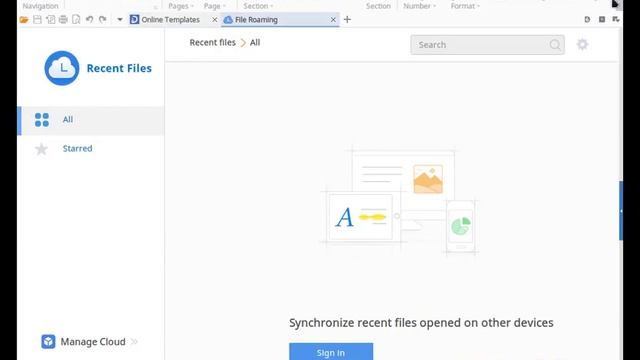Click the blue collapse handle on right edge
Image resolution: width=640 pixels, height=360 pixels.
point(621,211)
